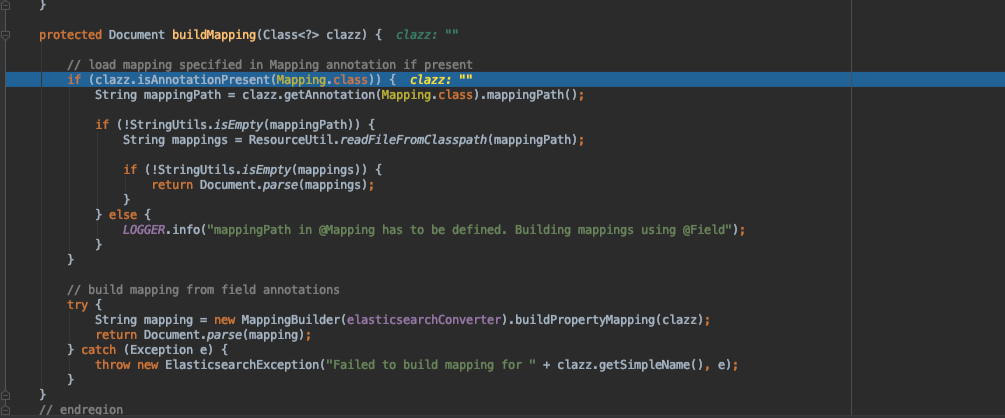Viewport: 1005px width, 418px height.
Task: Click the else keyword
Action: pos(122,214)
